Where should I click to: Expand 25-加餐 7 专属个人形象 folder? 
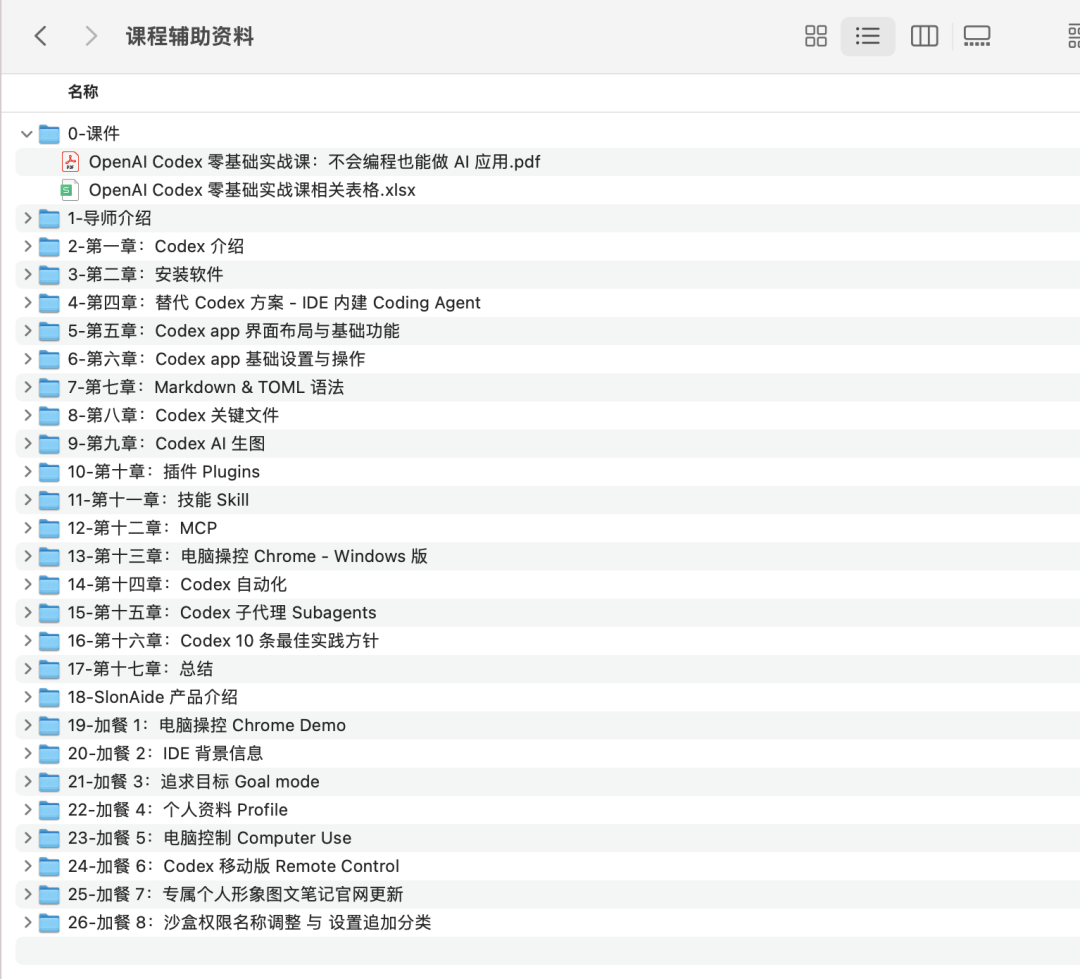[28, 894]
